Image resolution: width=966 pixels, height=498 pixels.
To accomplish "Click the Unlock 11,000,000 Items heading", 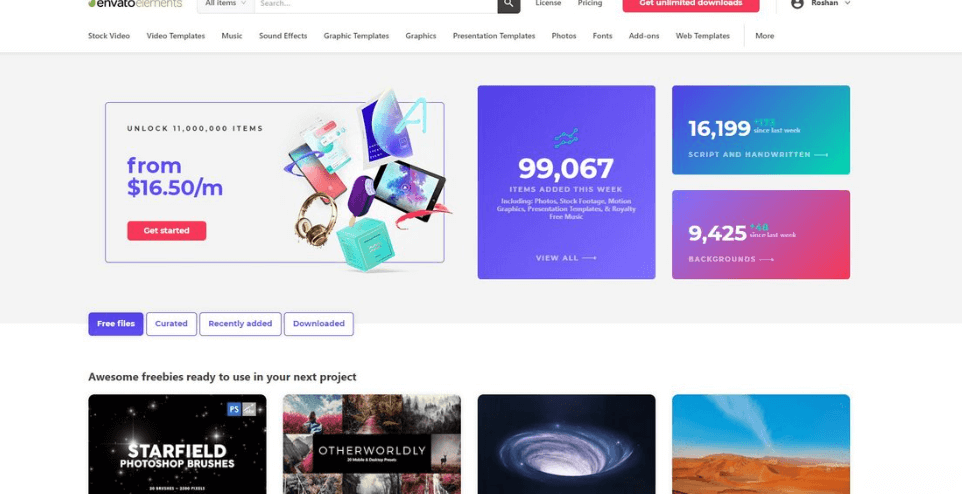I will click(x=195, y=129).
